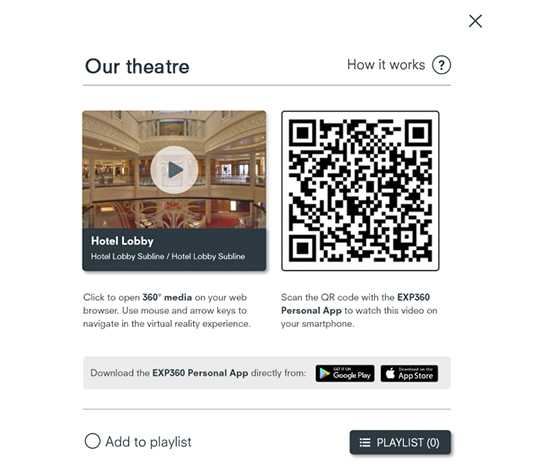
Task: Play the Hotel Lobby 360 video
Action: pyautogui.click(x=174, y=170)
